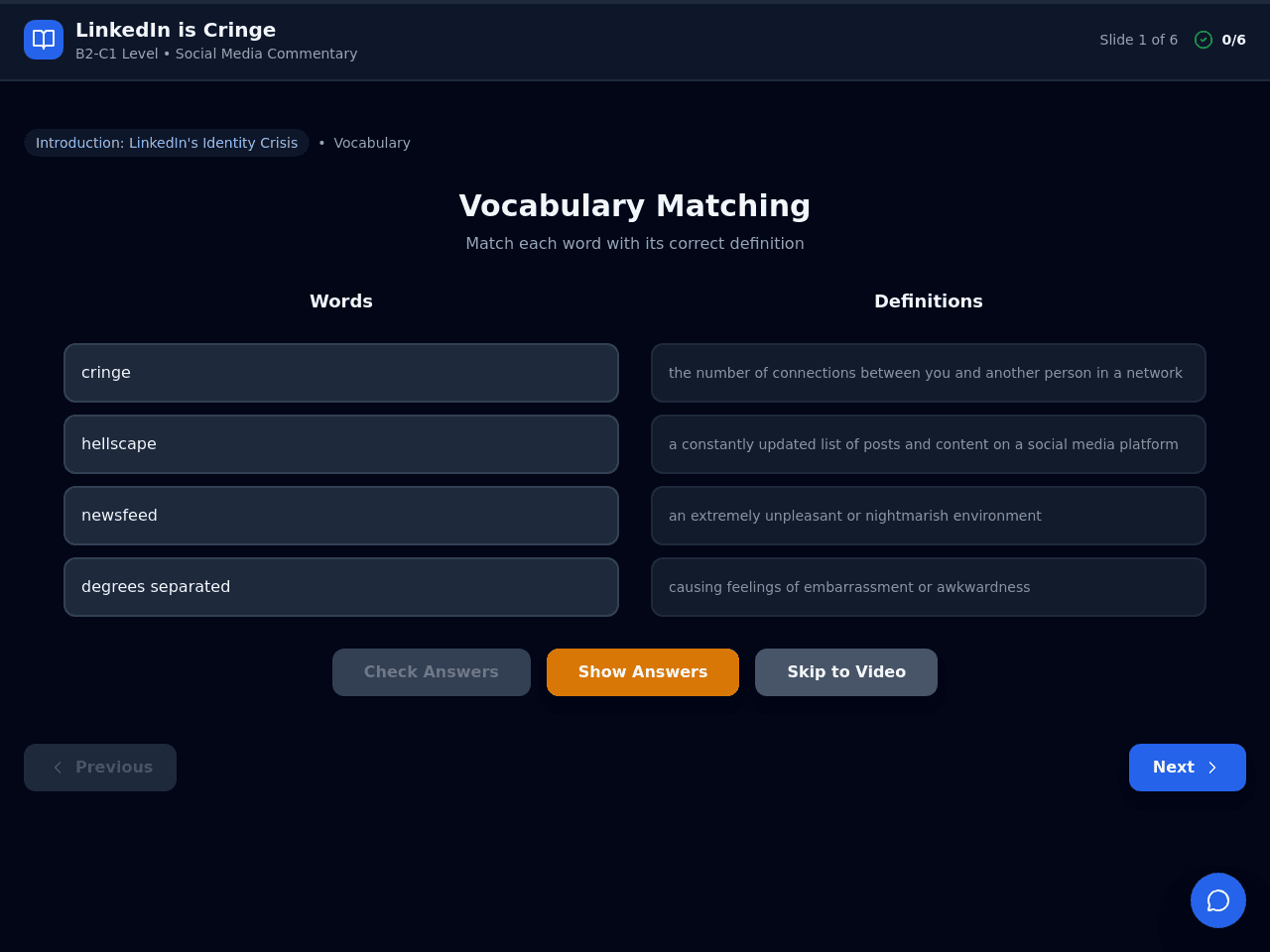Select the 'degrees separated' word card
The image size is (1270, 952).
pyautogui.click(x=341, y=587)
